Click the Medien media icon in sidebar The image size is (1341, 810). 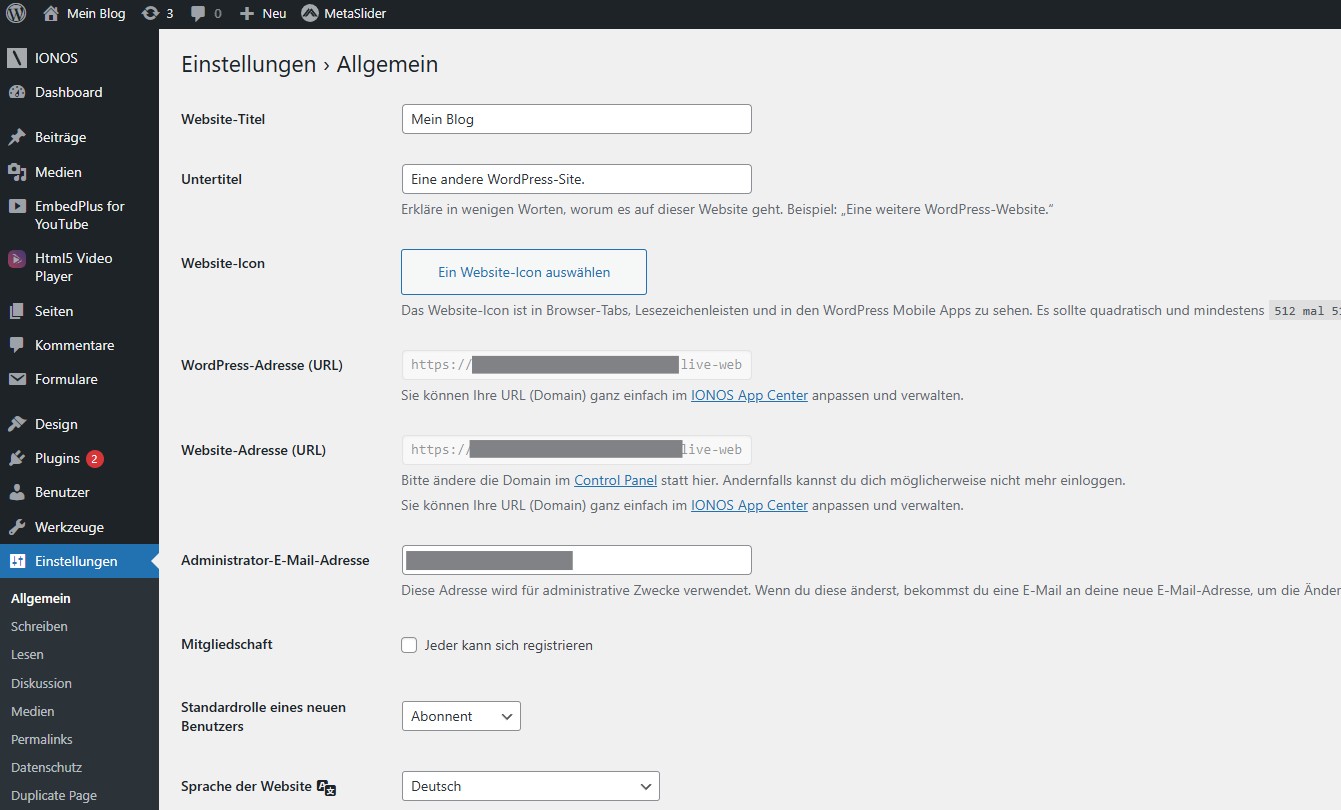[17, 172]
